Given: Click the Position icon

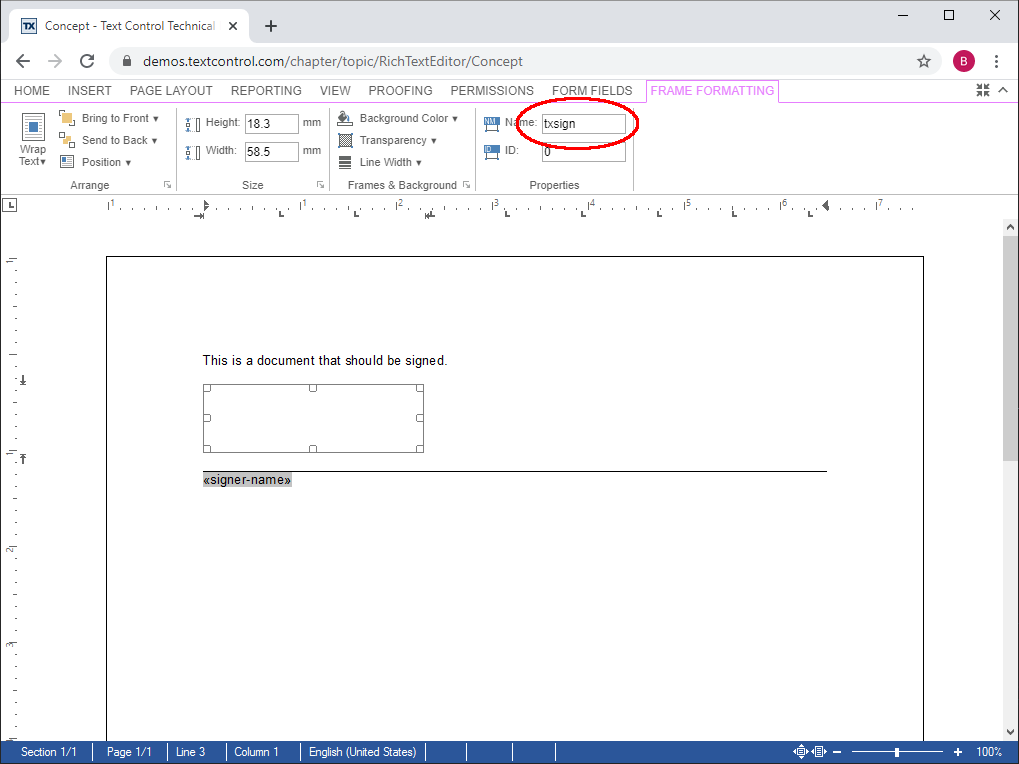Looking at the screenshot, I should 66,162.
